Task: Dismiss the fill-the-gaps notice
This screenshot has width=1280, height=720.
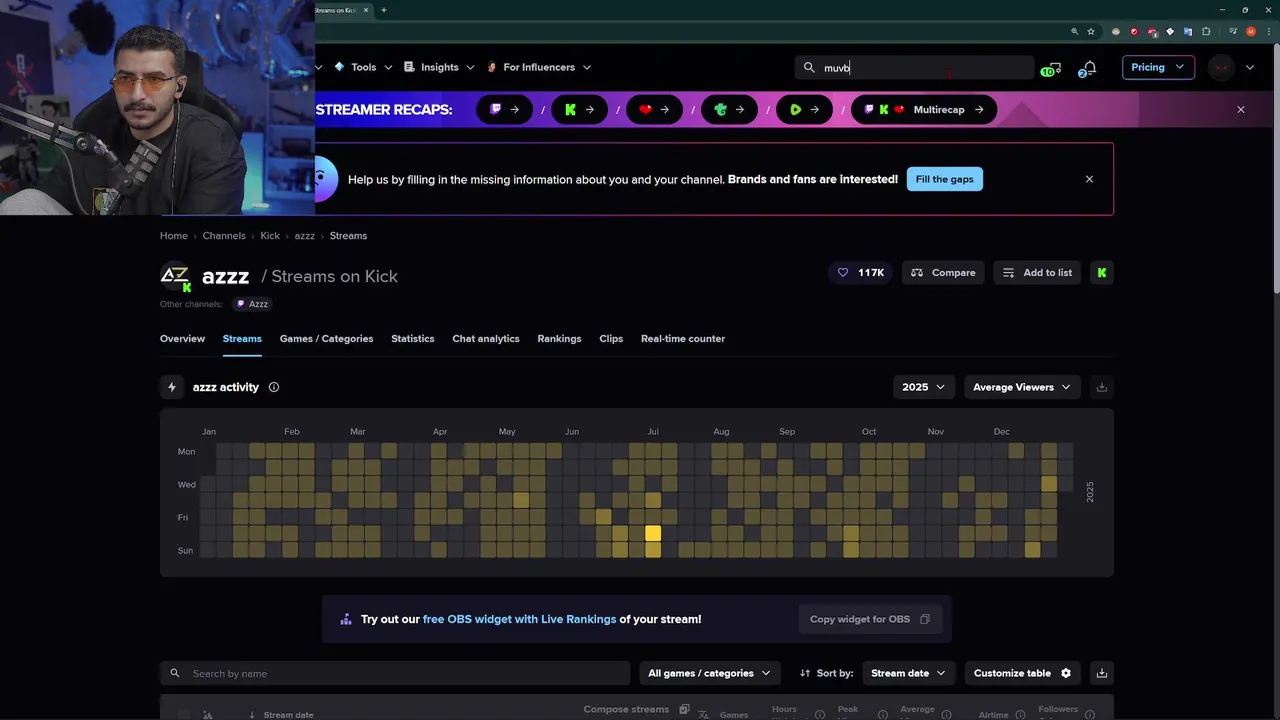Action: click(x=1089, y=179)
